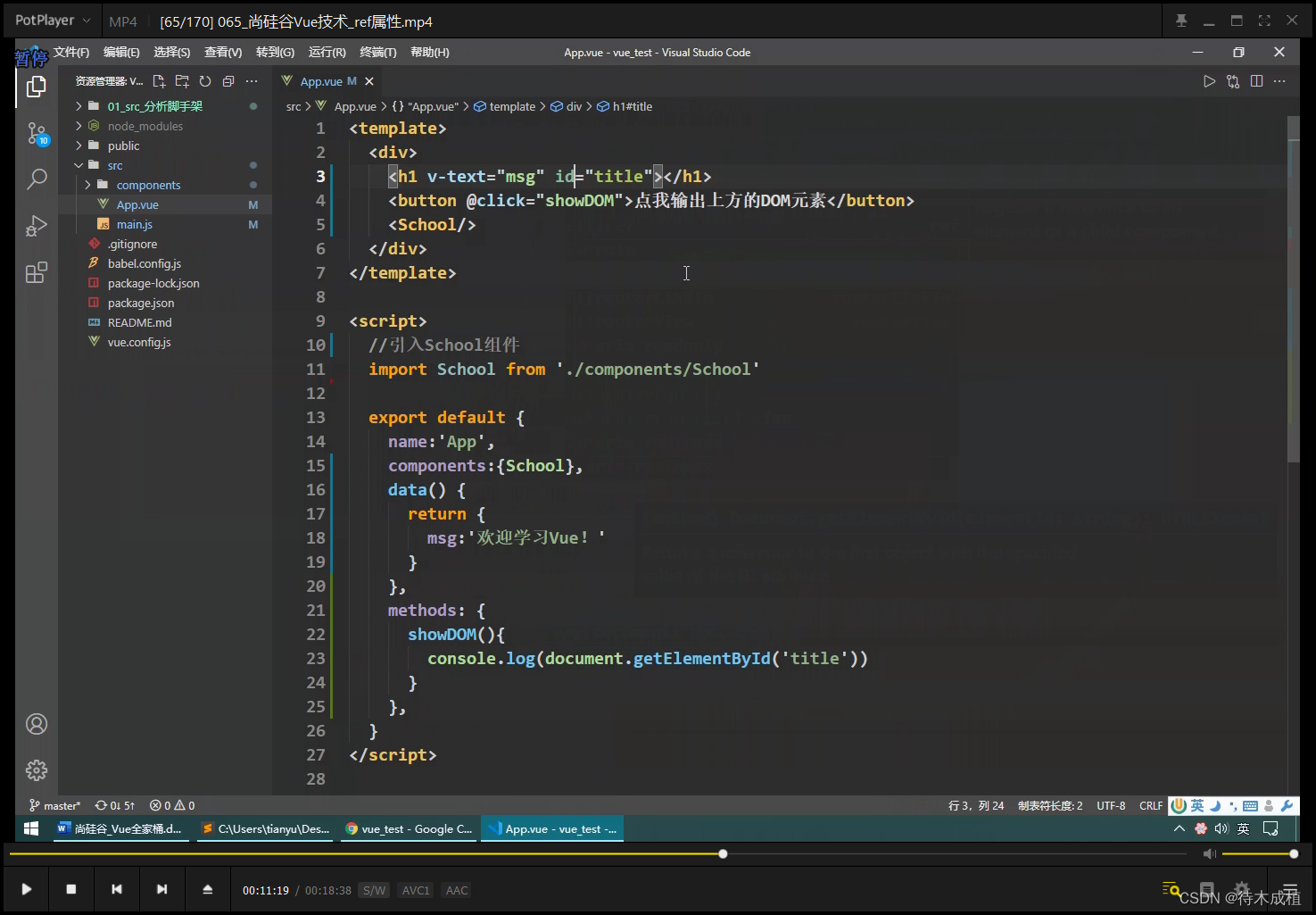Close the App.vue editor tab
This screenshot has height=915, width=1316.
369,81
